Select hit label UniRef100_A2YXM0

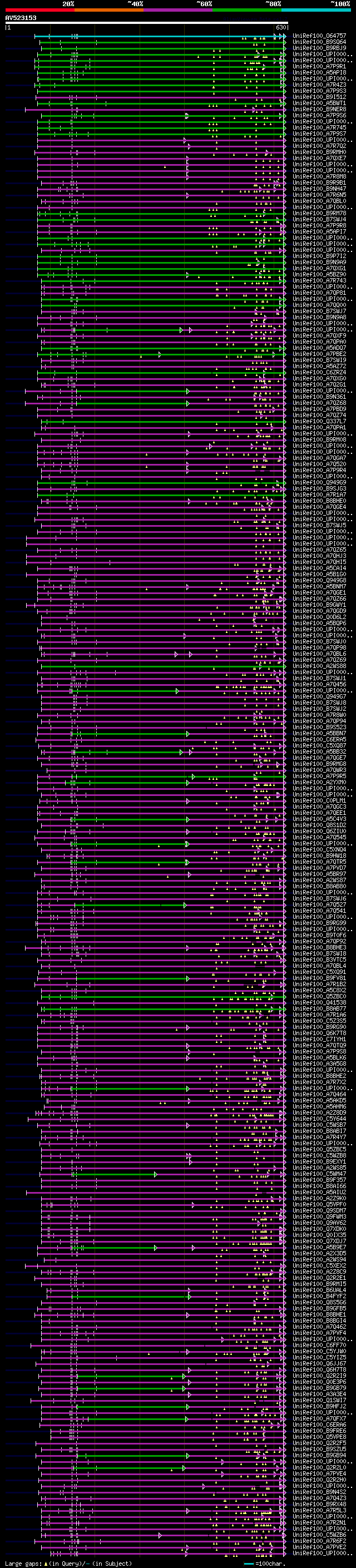pos(319,782)
